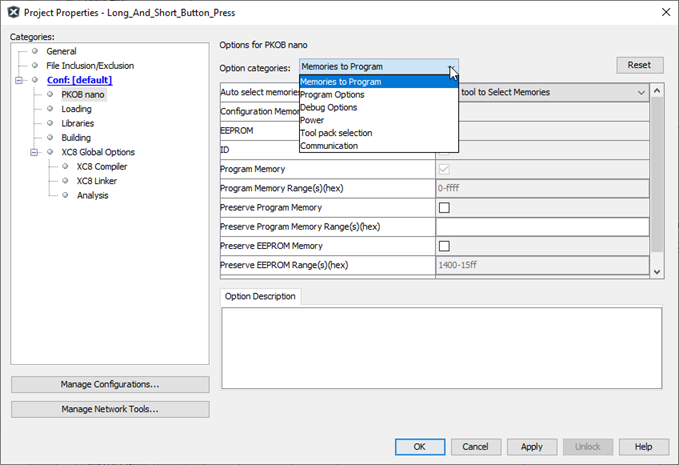Choose Program Options from the dropdown list

pos(332,95)
